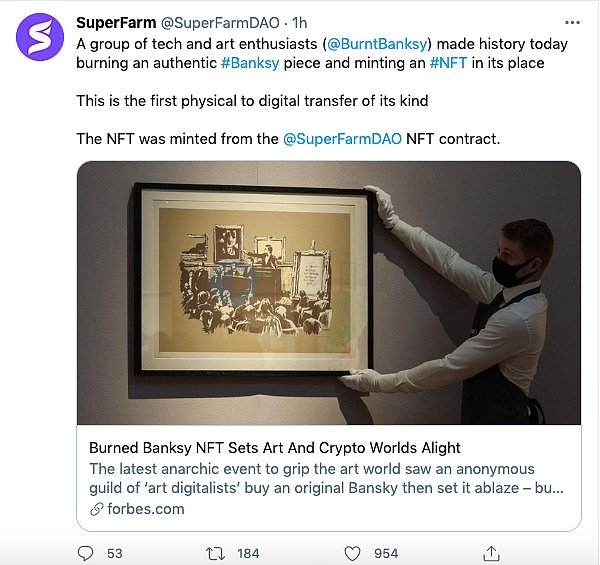This screenshot has height=565, width=600.
Task: Click @SuperFarmDAO mention in tweet body
Action: (344, 138)
